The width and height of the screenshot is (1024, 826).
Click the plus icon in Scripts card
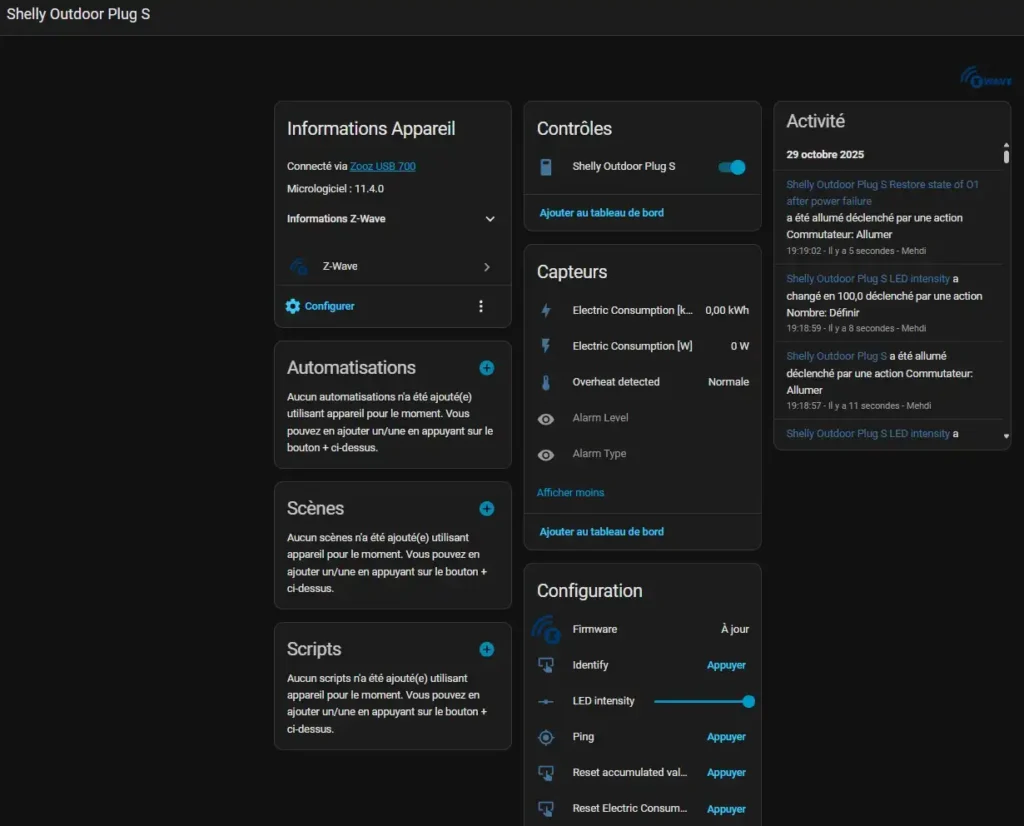pos(486,649)
